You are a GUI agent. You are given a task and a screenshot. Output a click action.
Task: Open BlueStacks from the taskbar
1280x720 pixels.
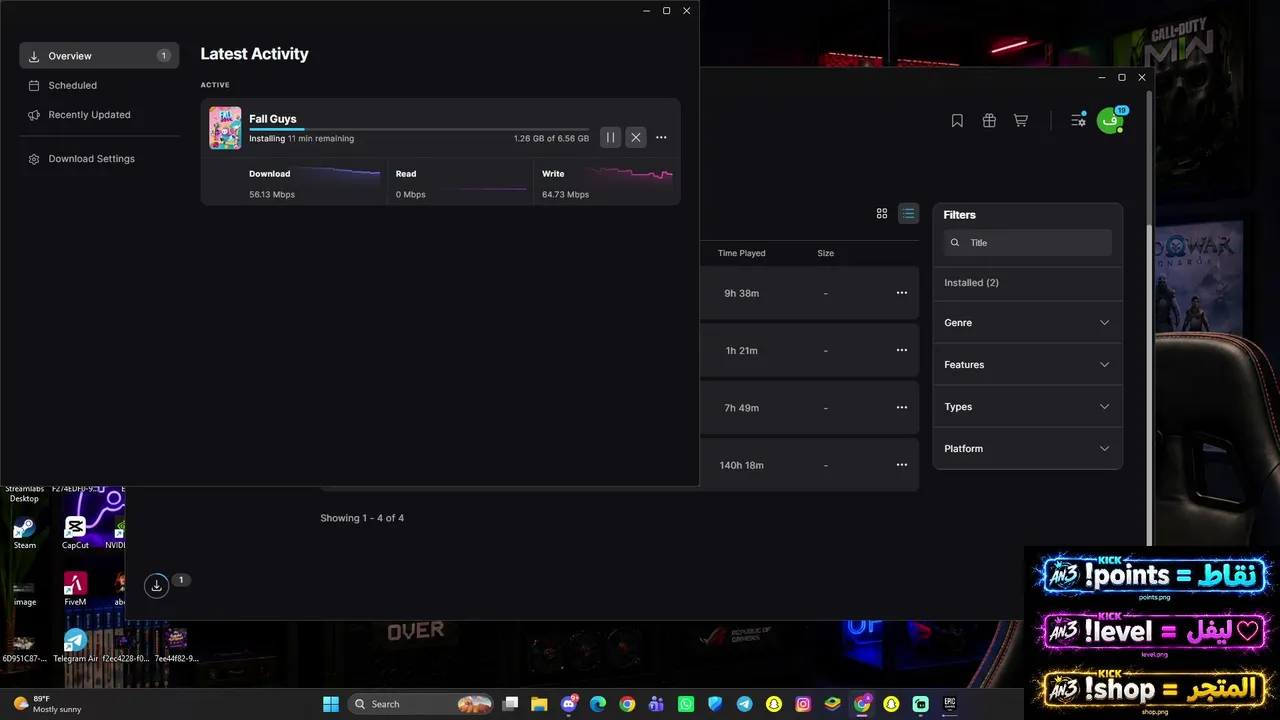coord(832,704)
